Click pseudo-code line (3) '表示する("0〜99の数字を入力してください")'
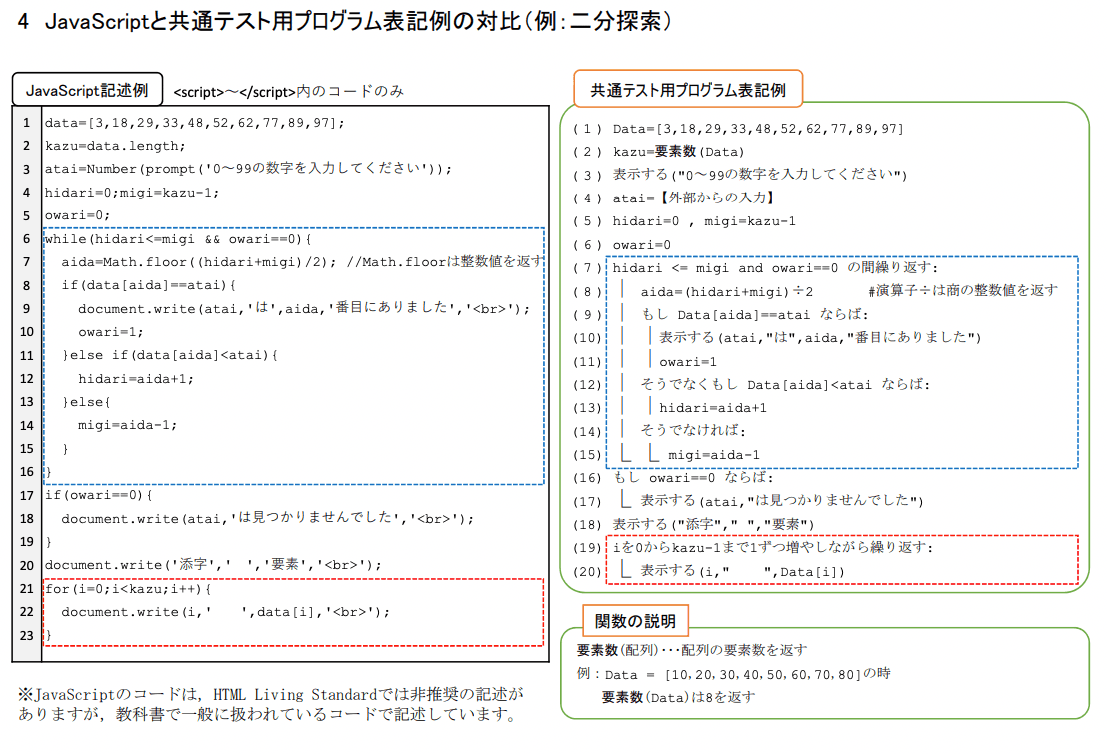 pos(760,174)
